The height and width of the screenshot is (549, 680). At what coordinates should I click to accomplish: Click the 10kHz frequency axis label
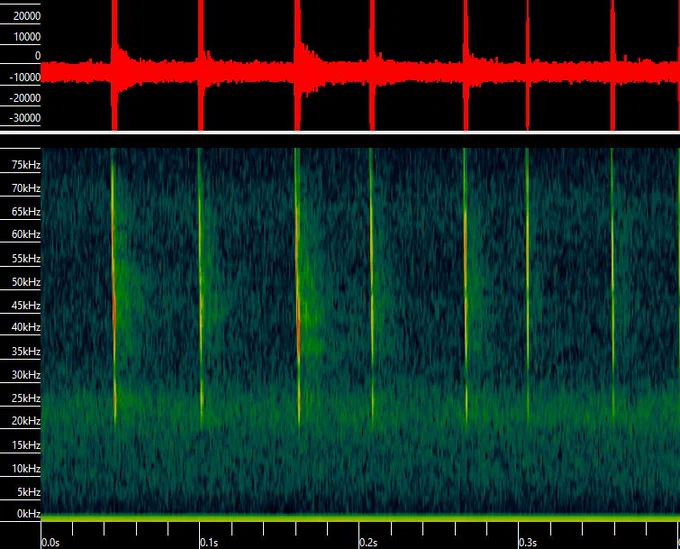click(26, 469)
